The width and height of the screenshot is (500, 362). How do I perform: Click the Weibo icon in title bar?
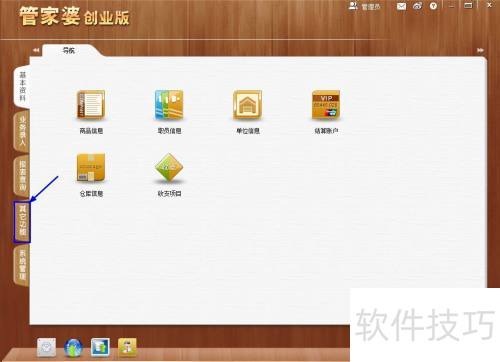[417, 6]
